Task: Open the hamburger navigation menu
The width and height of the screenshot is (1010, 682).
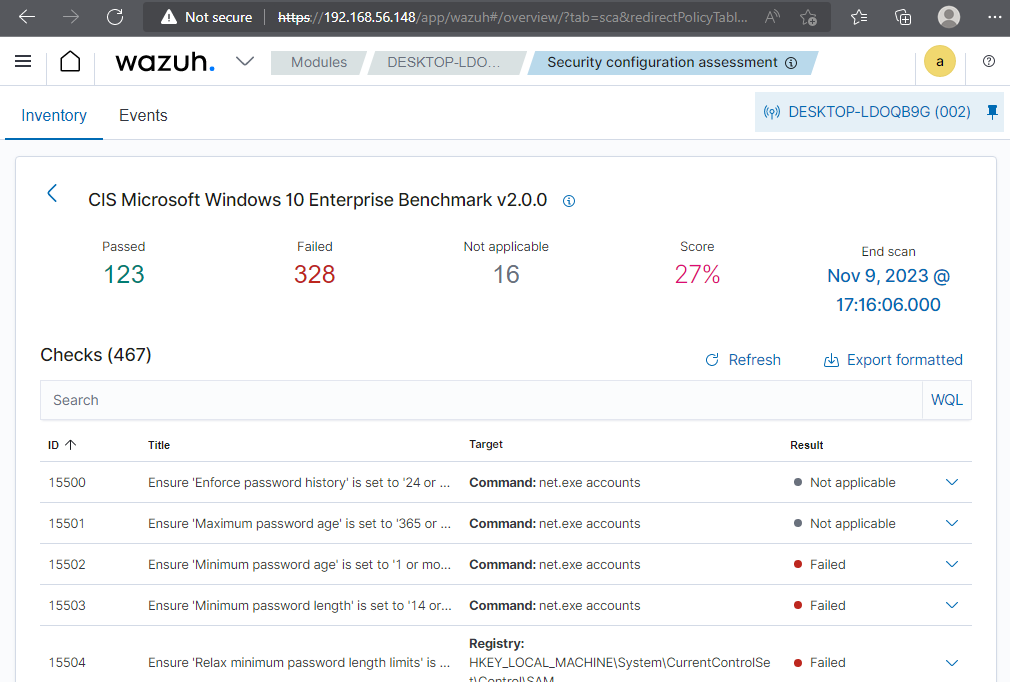Action: coord(23,61)
